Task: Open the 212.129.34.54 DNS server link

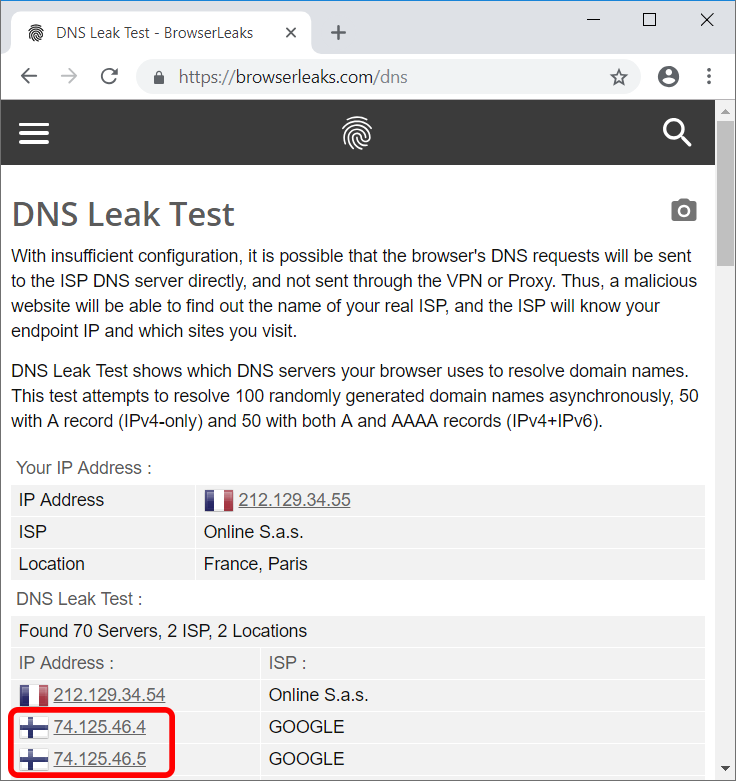Action: pyautogui.click(x=109, y=694)
